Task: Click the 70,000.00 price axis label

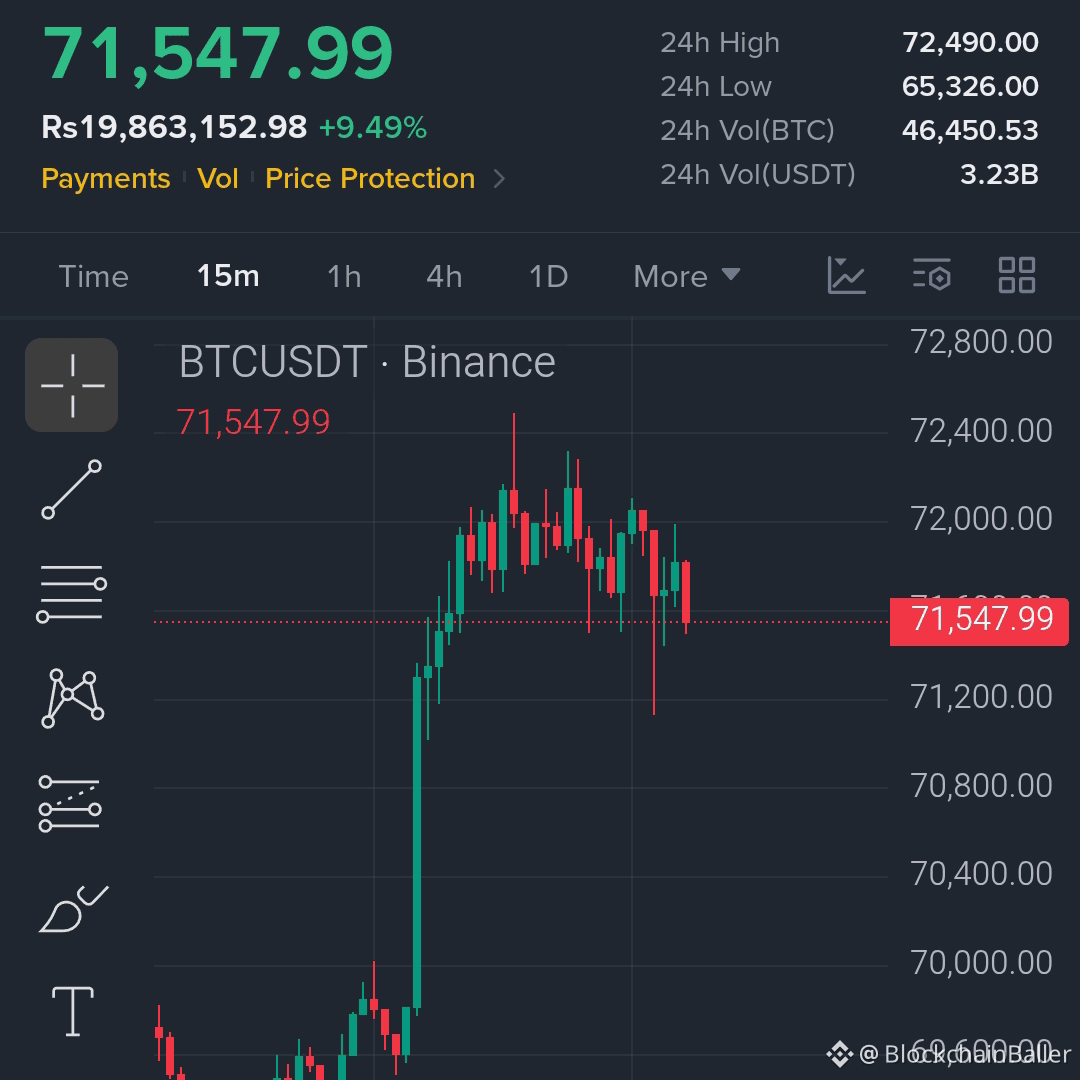Action: click(x=981, y=963)
